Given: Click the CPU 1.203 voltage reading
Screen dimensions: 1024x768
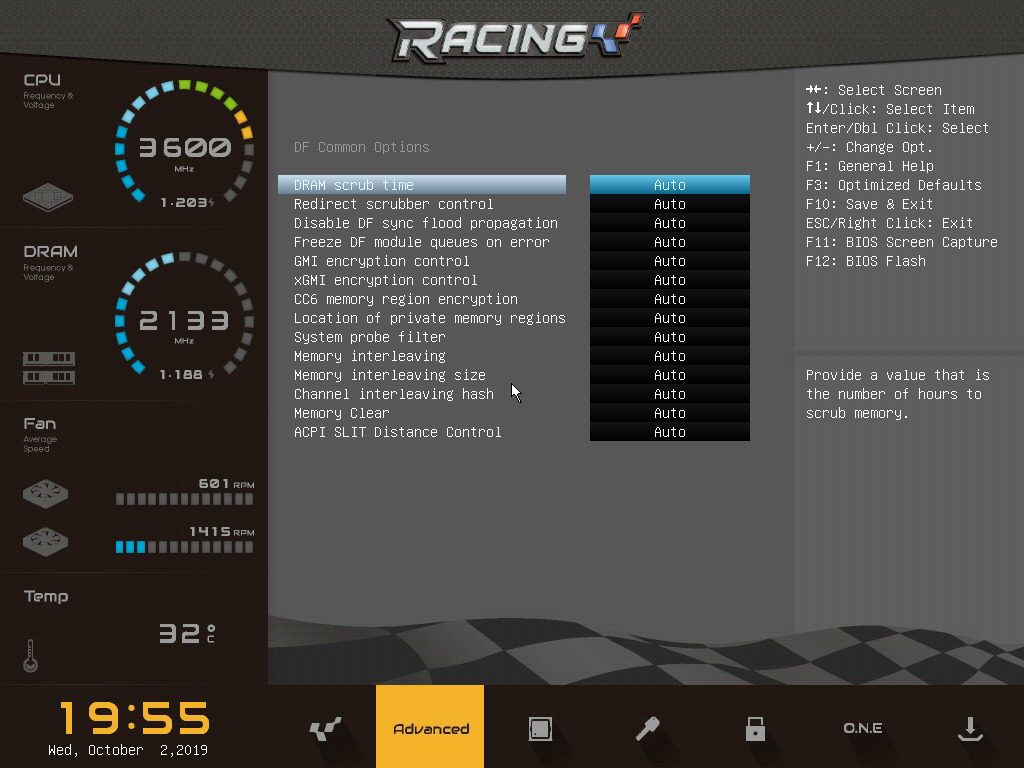Looking at the screenshot, I should (x=187, y=202).
